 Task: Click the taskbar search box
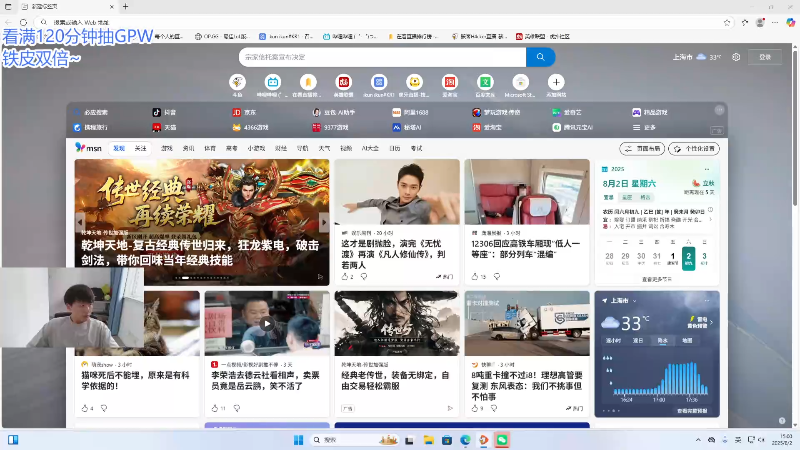[354, 440]
